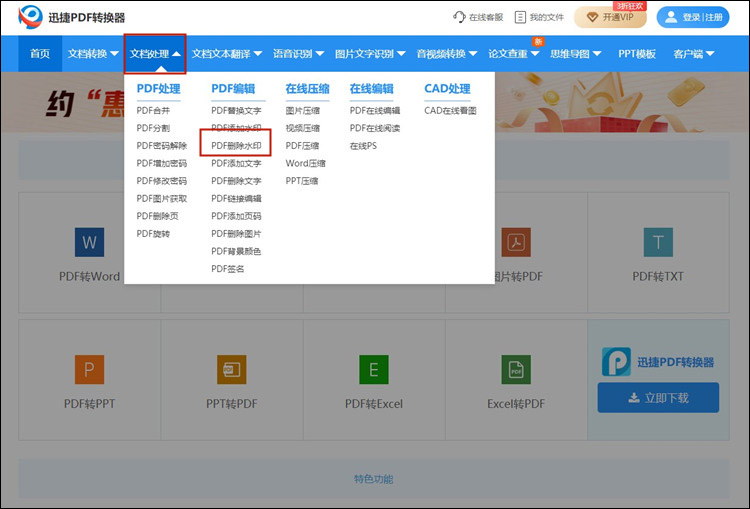
Task: Select PDF添加文字 menu entry
Action: [x=236, y=163]
